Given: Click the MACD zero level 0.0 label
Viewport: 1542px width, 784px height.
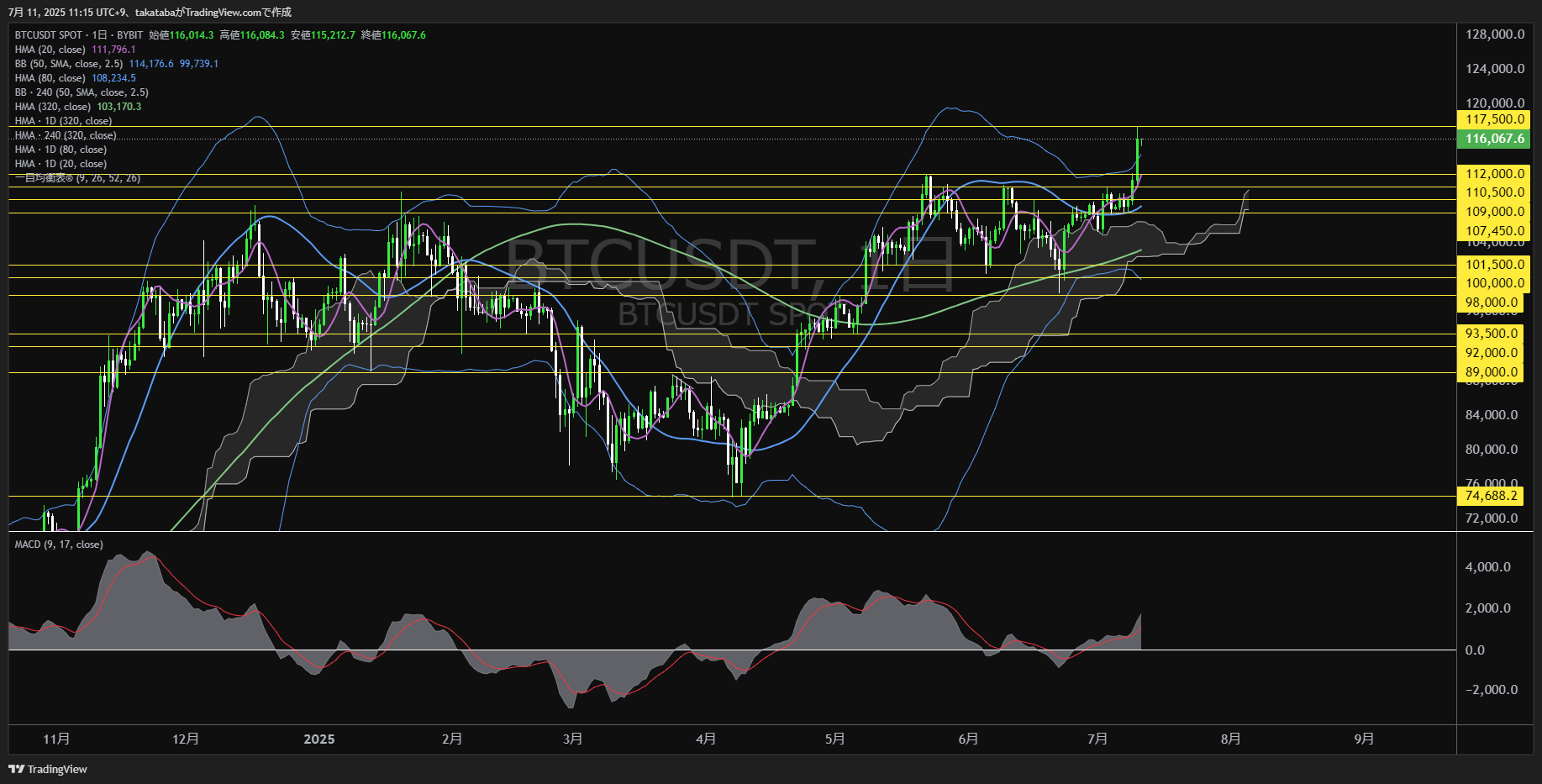Looking at the screenshot, I should (x=1475, y=650).
